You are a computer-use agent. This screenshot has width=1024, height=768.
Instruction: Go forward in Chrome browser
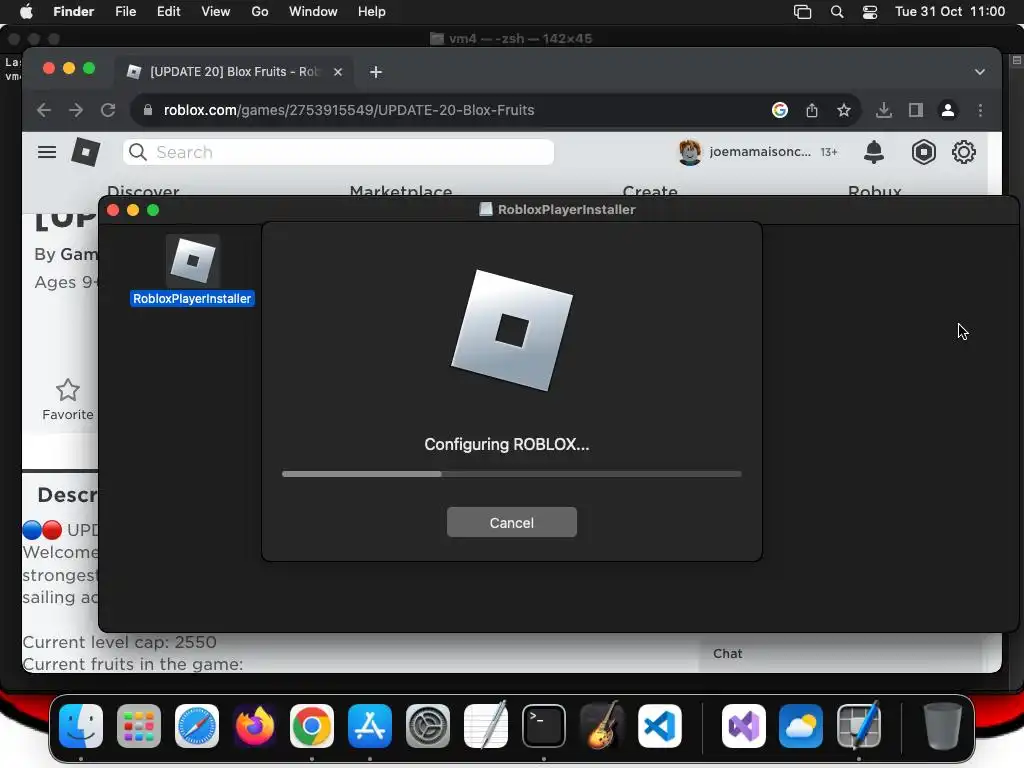(76, 110)
